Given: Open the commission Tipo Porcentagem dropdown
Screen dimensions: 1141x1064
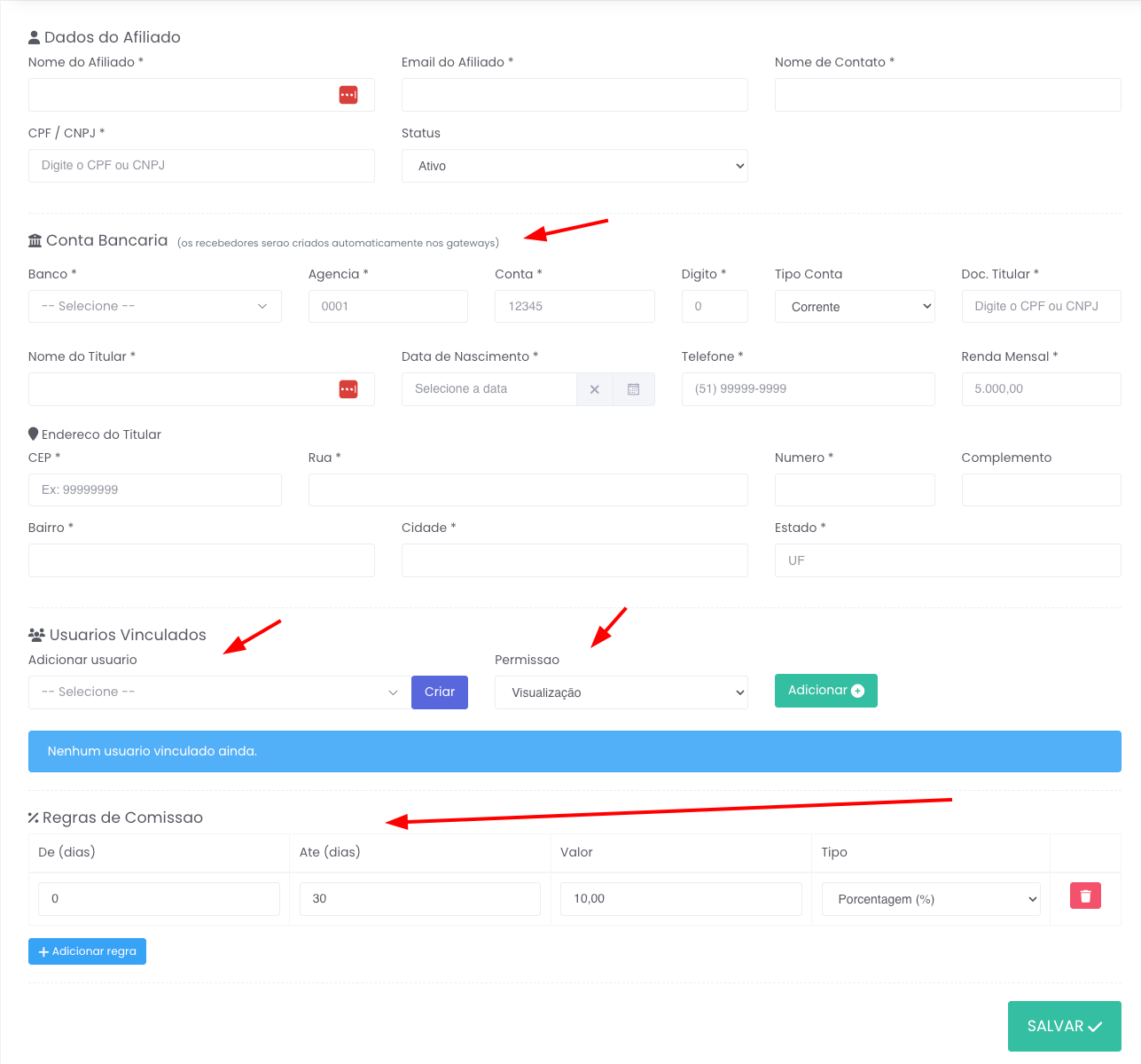Looking at the screenshot, I should click(x=931, y=899).
